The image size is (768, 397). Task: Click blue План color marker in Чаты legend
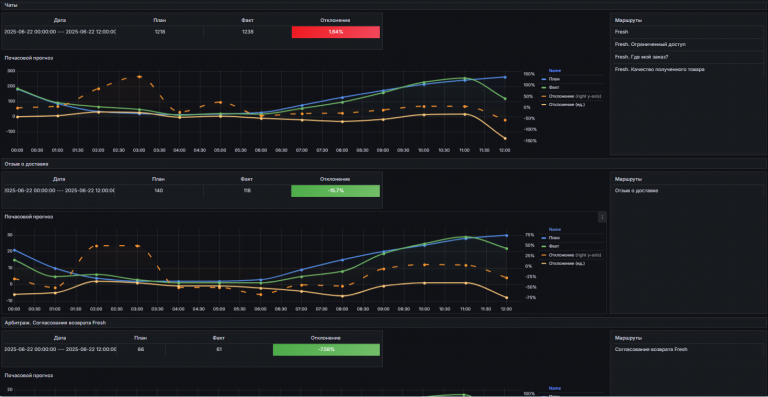(544, 79)
